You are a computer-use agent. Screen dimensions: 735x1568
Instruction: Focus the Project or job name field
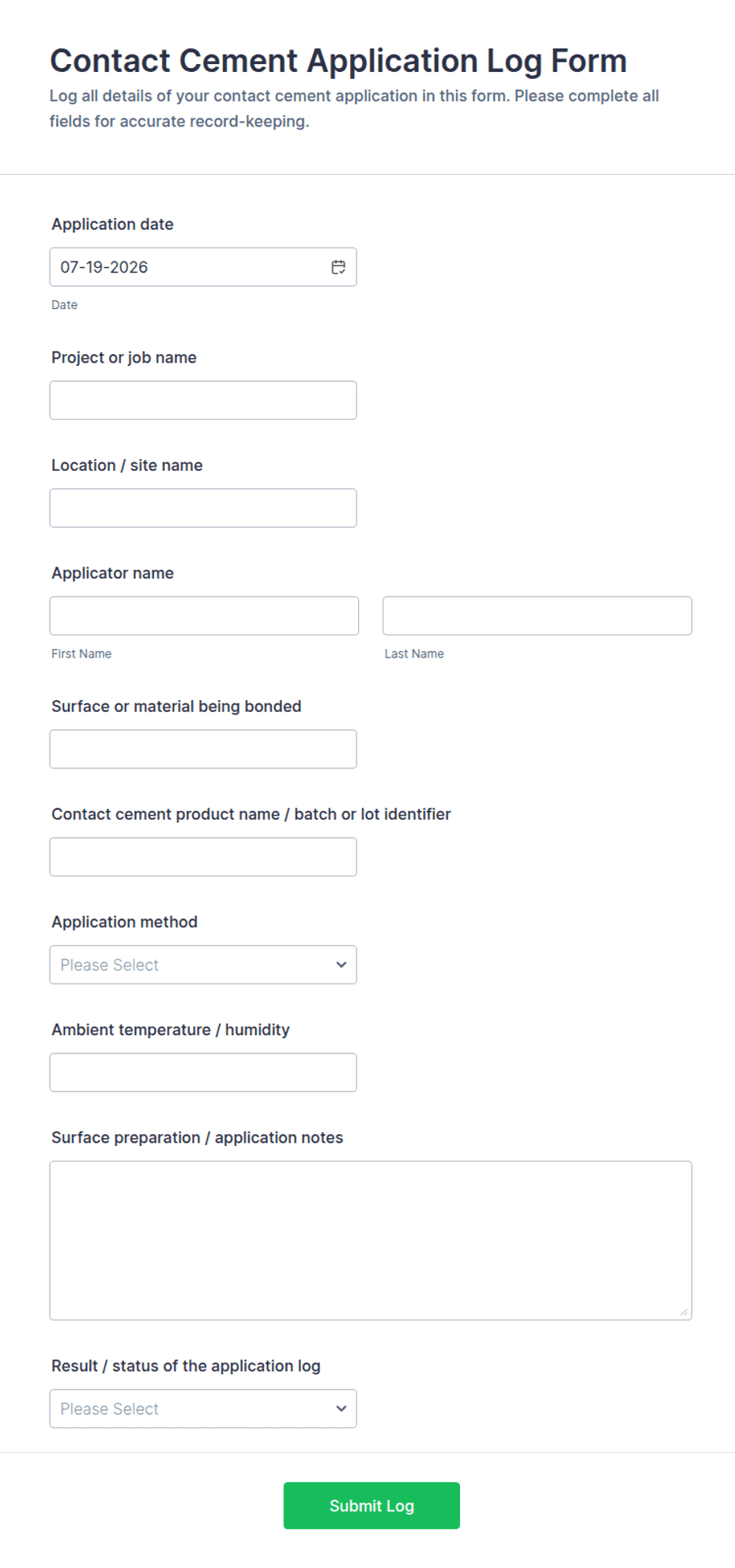(x=203, y=401)
